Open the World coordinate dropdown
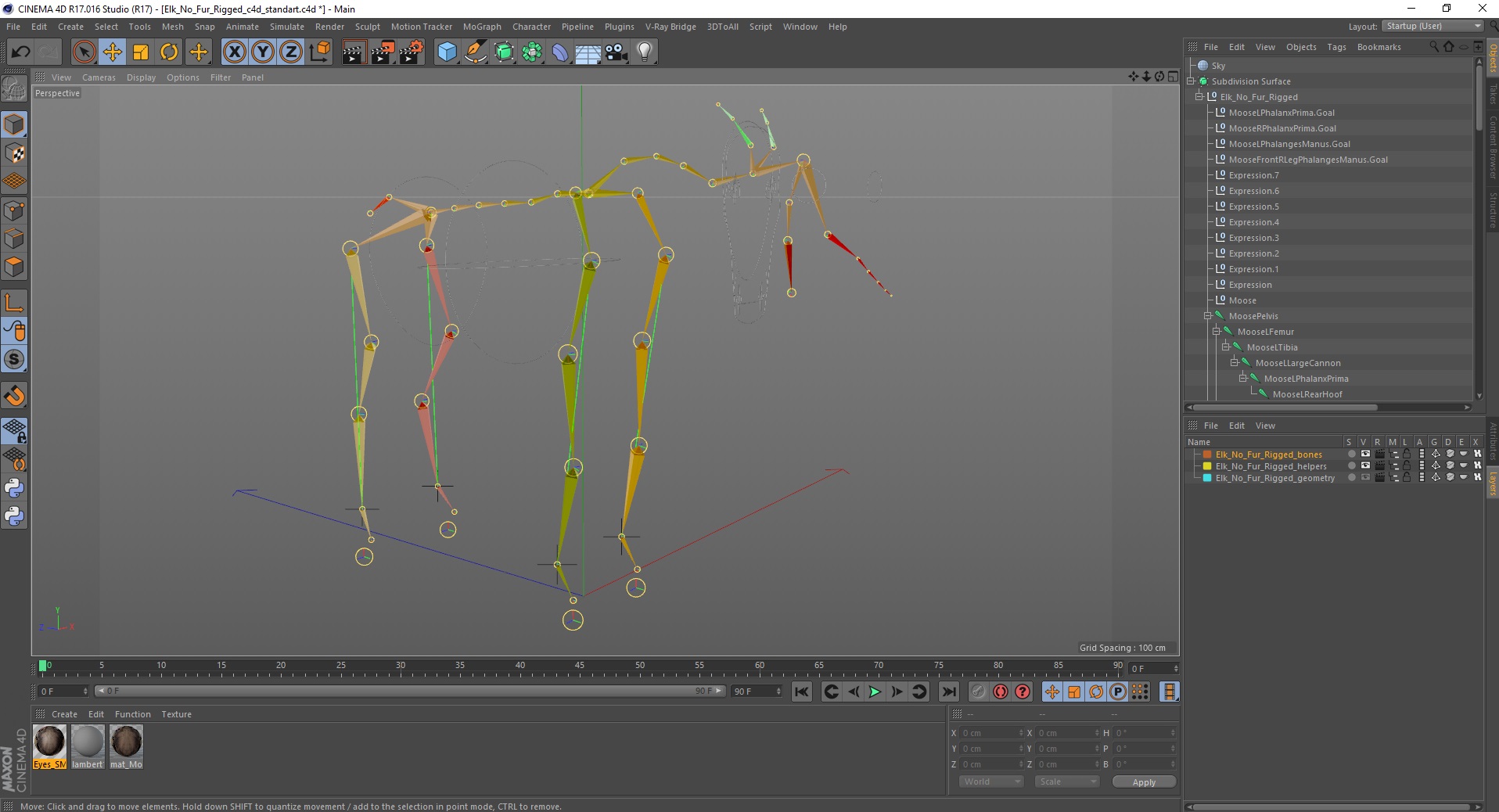 click(x=991, y=781)
